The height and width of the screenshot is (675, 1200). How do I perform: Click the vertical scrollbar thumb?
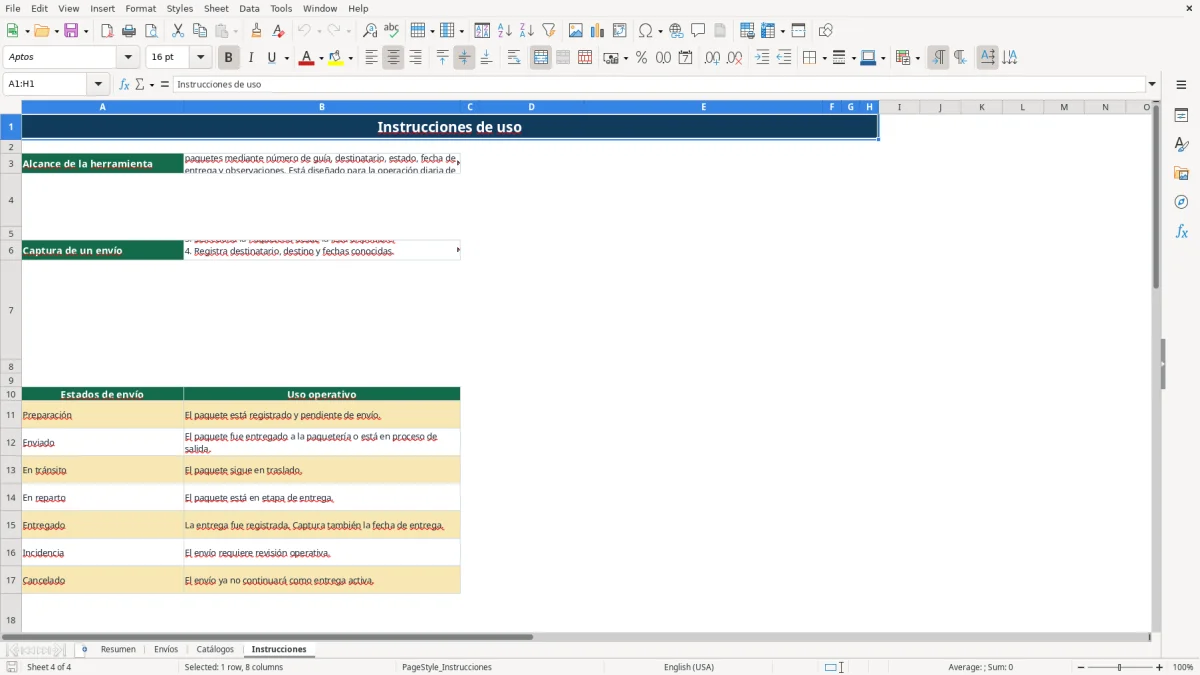(x=1156, y=196)
